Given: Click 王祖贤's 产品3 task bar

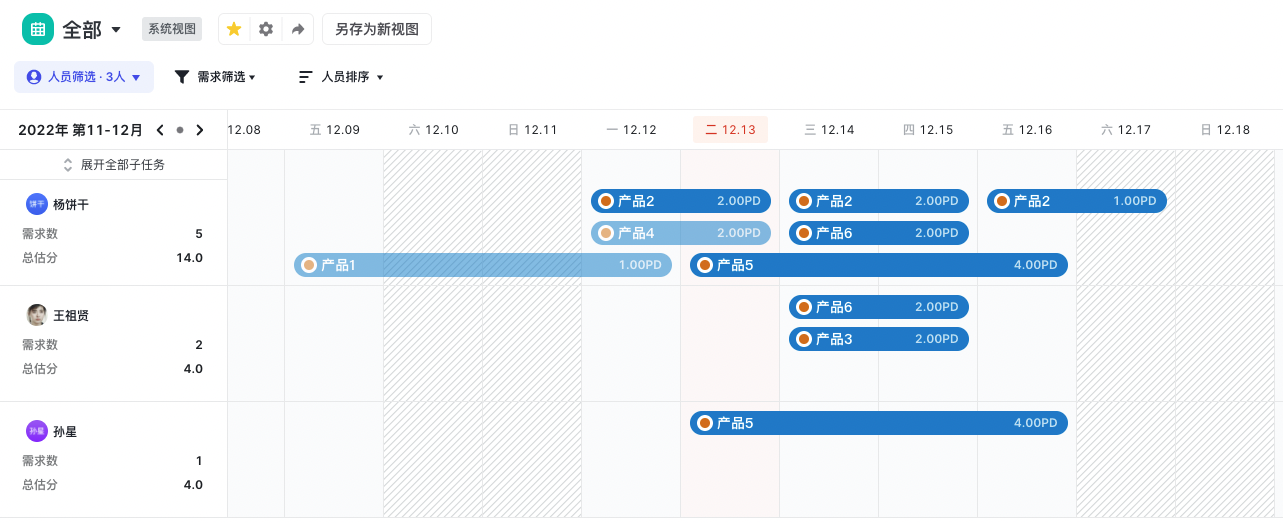Looking at the screenshot, I should (x=878, y=339).
